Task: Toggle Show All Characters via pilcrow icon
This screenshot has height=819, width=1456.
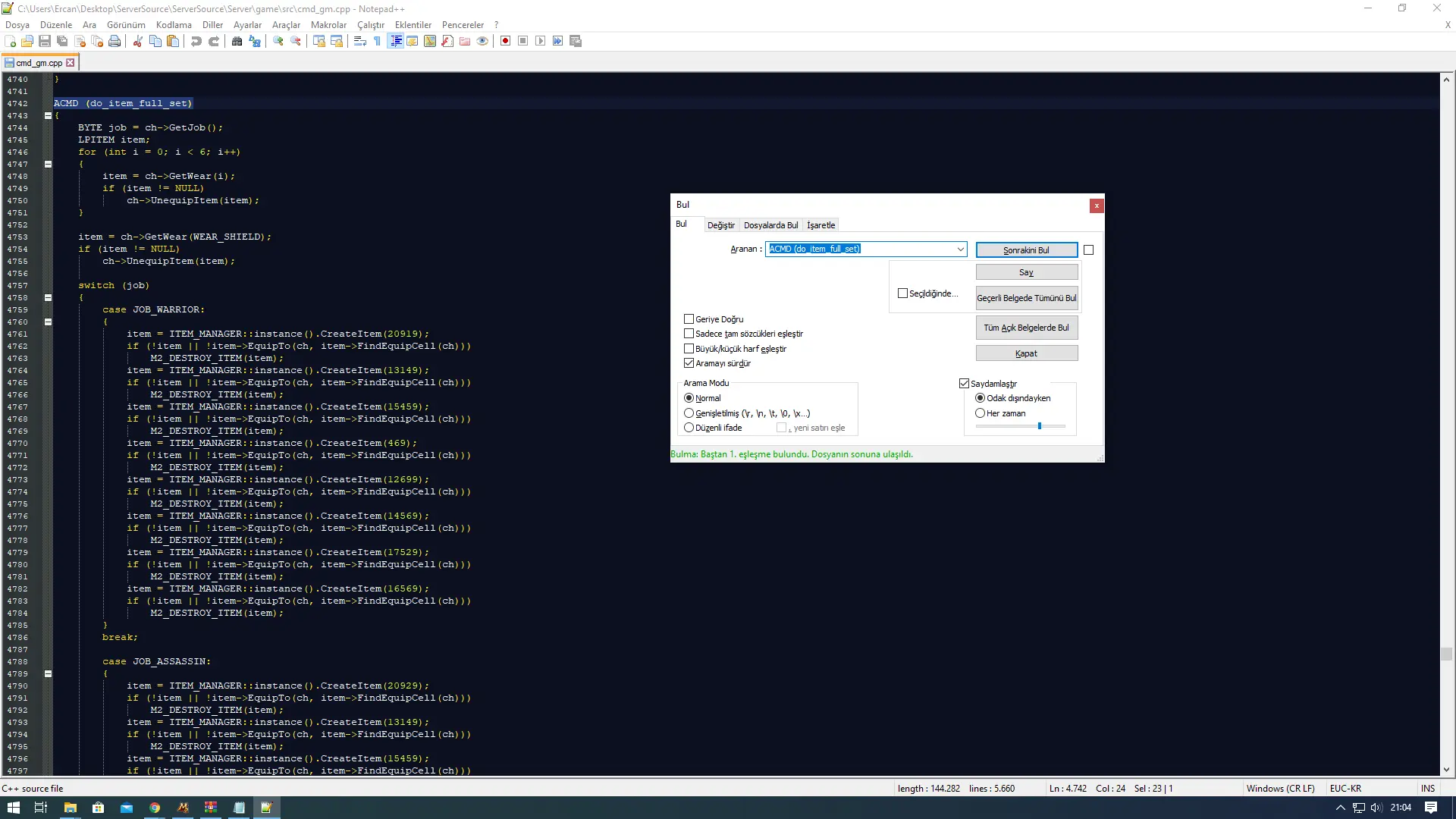Action: point(376,41)
